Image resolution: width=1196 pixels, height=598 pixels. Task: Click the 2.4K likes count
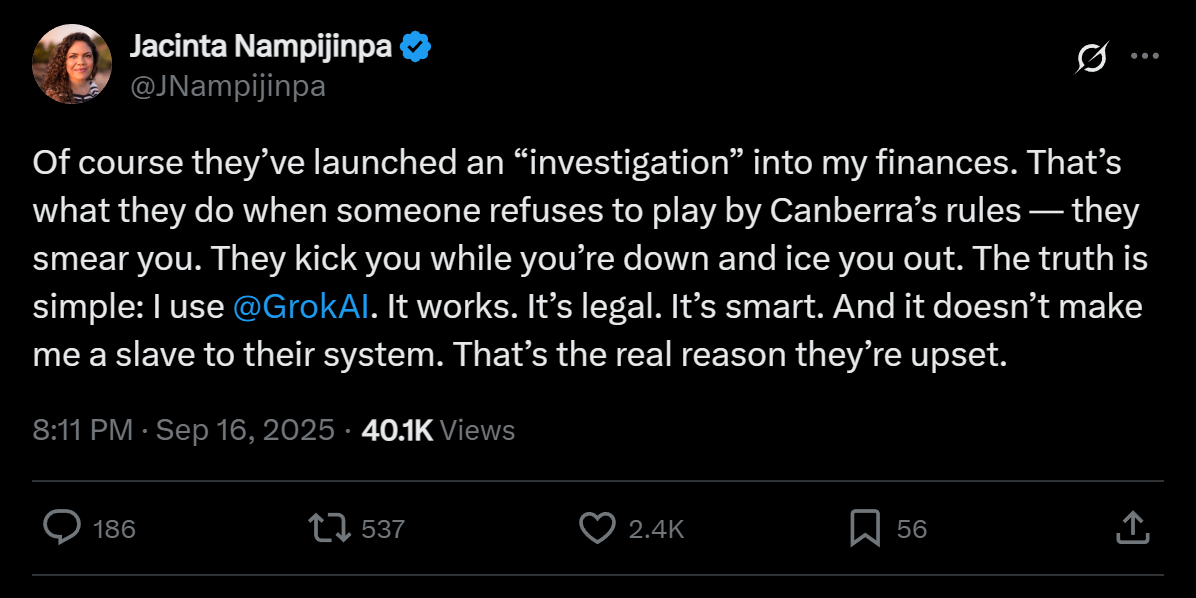[656, 529]
